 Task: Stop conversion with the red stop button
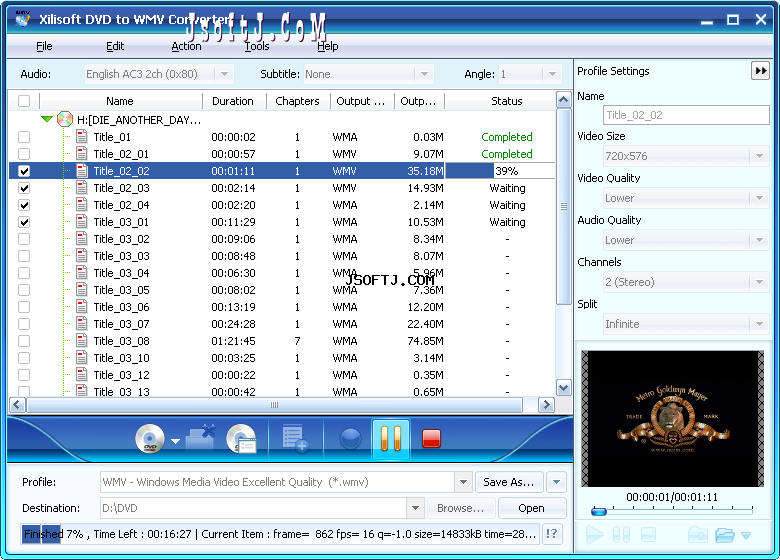[431, 439]
